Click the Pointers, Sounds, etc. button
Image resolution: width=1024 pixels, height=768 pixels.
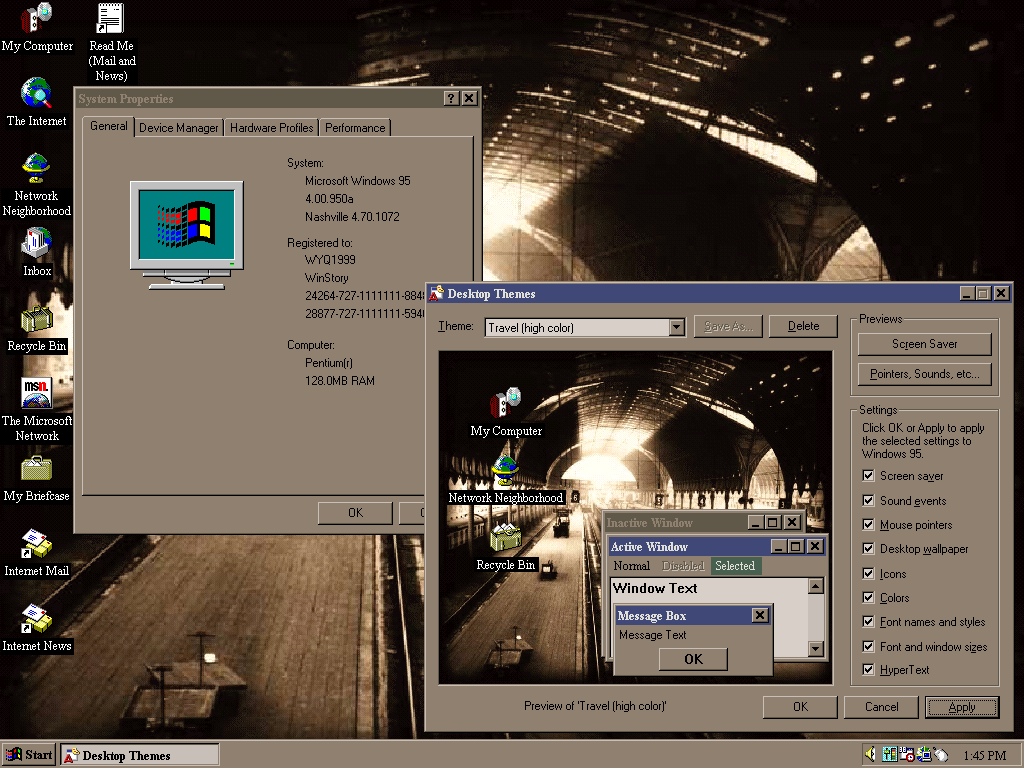click(924, 374)
